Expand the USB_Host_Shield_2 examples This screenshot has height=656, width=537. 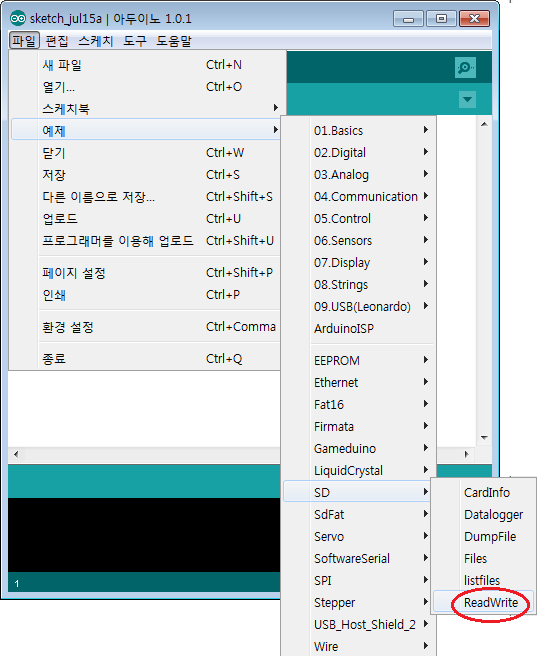point(359,625)
